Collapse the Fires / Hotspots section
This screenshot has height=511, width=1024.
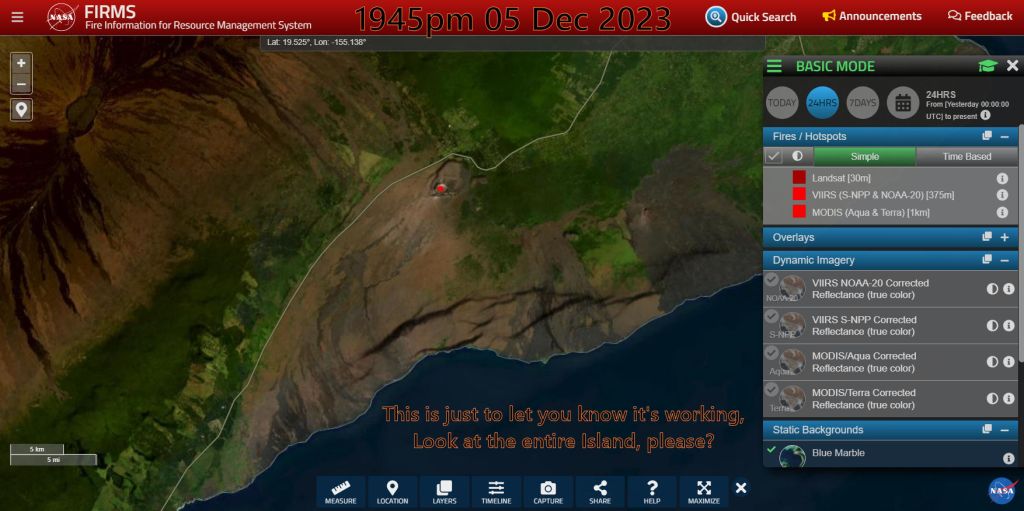1004,136
